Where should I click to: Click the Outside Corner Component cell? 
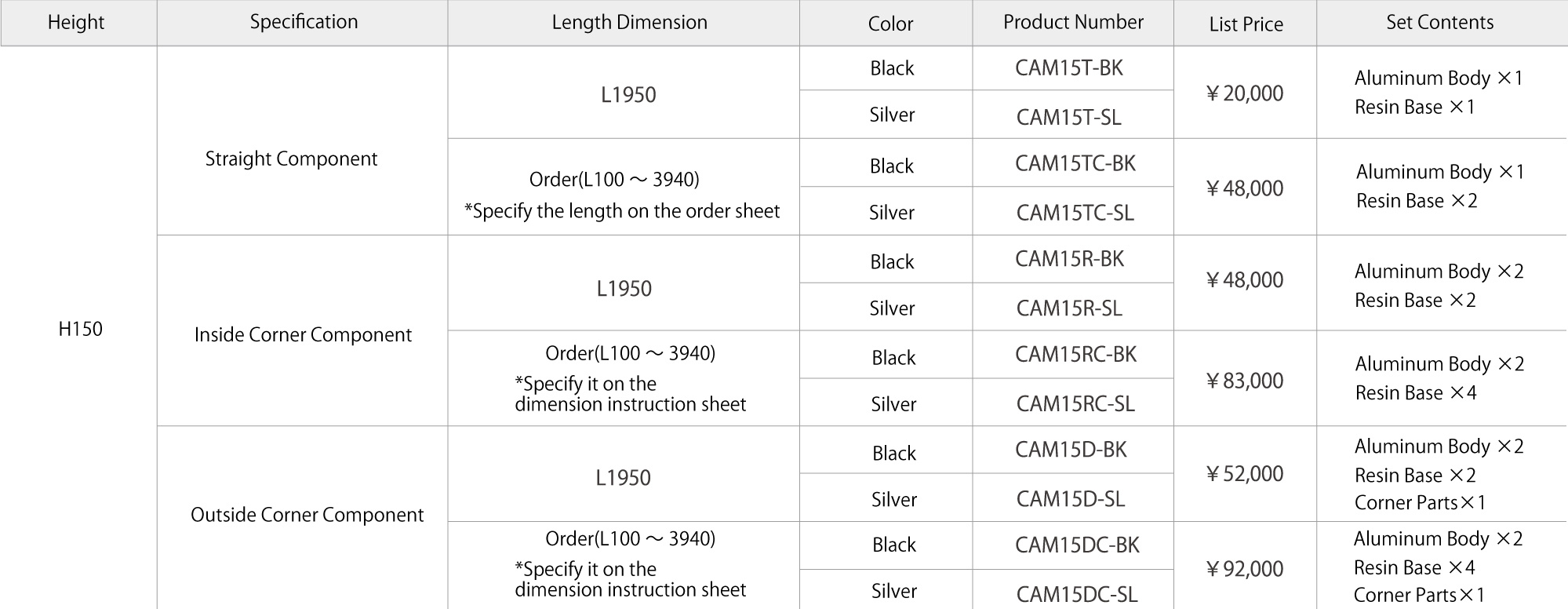click(x=307, y=515)
